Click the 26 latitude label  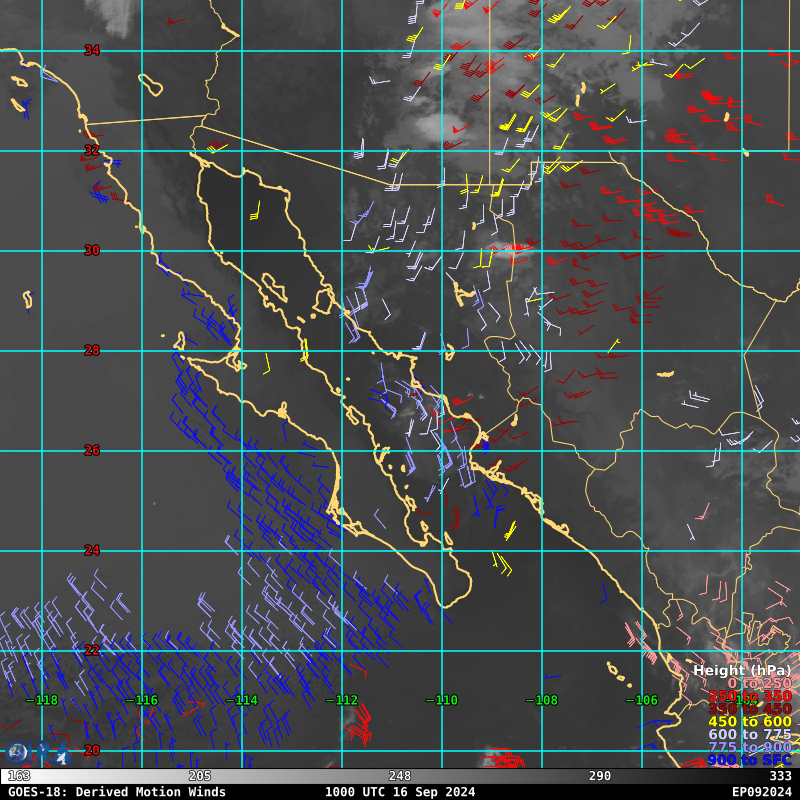(x=91, y=451)
